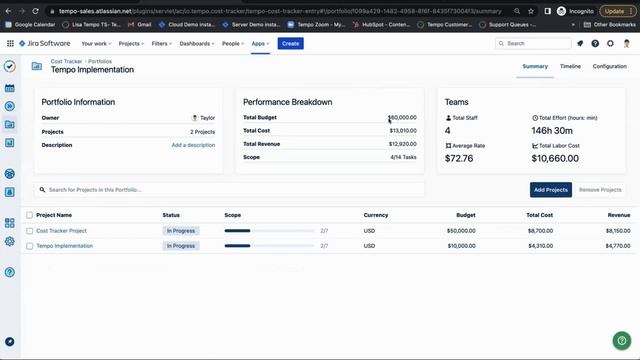The width and height of the screenshot is (640, 360).
Task: Open the green floating help button
Action: 622,340
